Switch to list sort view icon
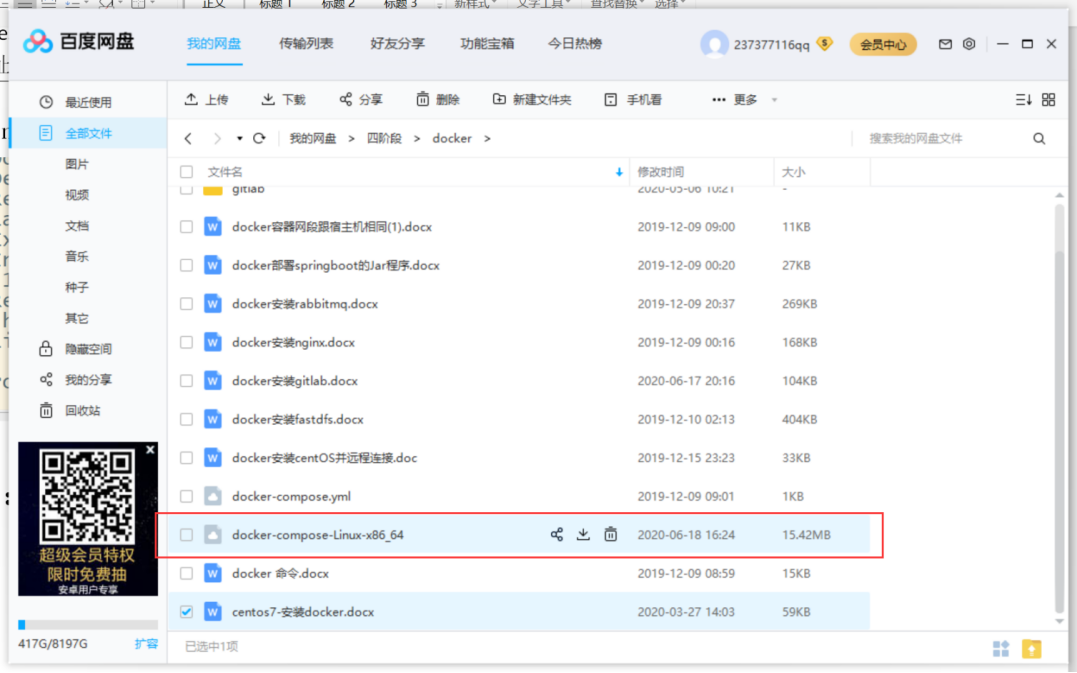Viewport: 1077px width, 673px height. pos(1023,100)
